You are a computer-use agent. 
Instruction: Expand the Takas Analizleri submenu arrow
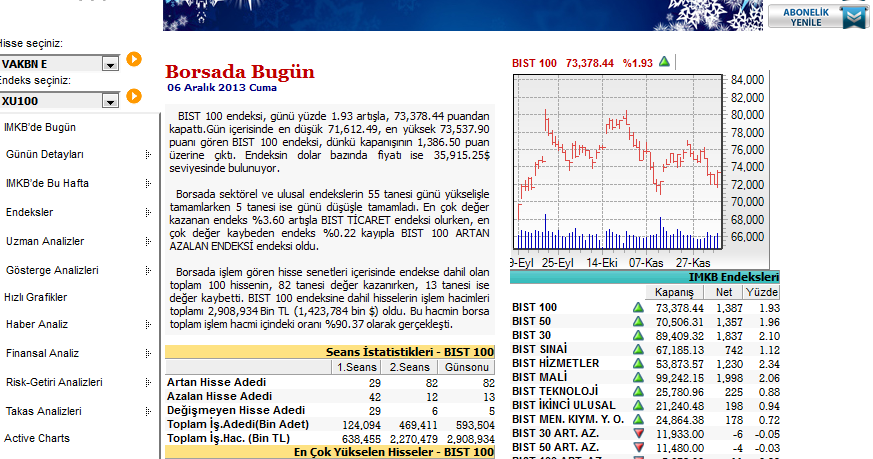[148, 411]
